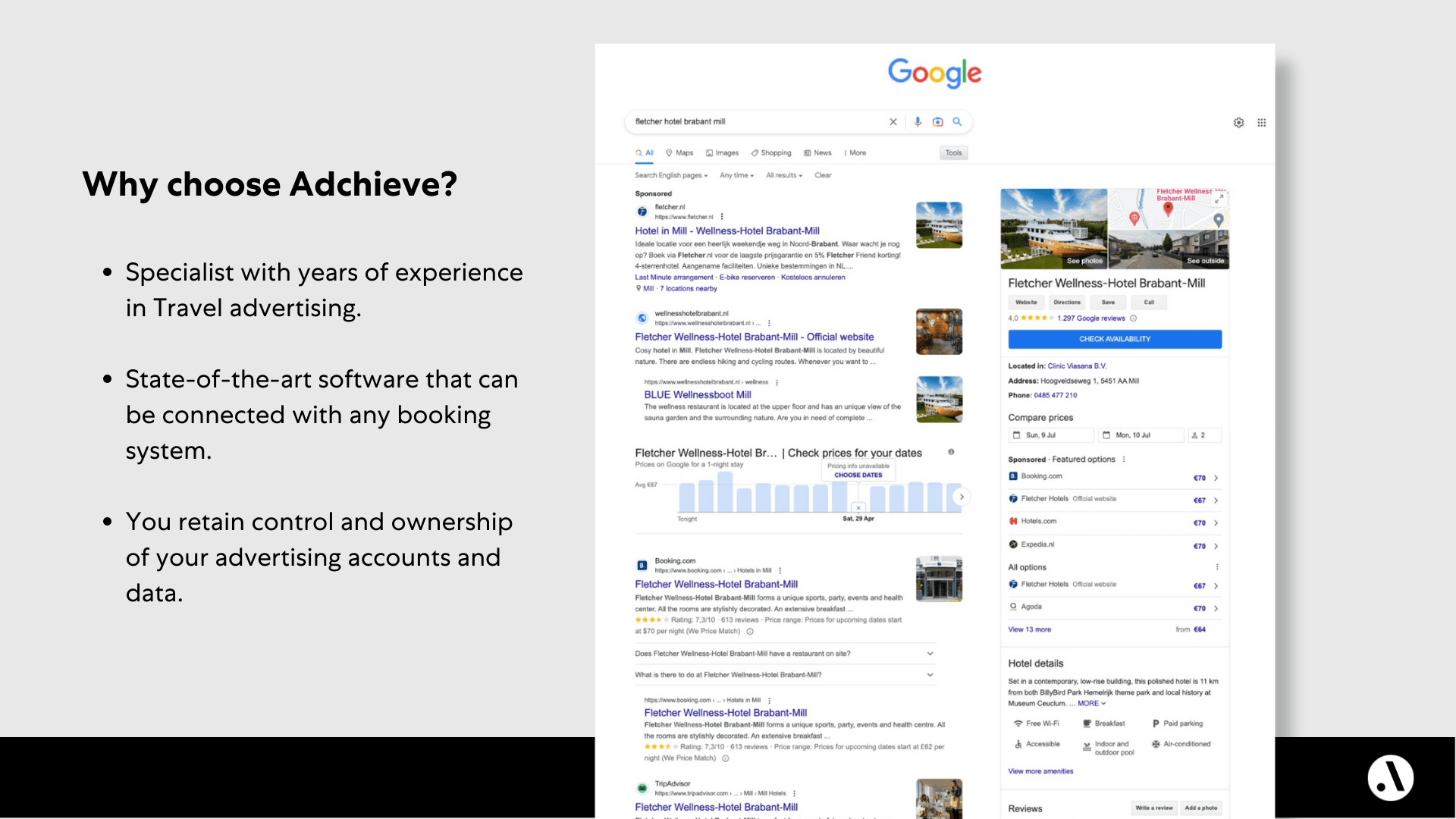Click the magnifier search icon in search bar
The height and width of the screenshot is (819, 1456).
(x=958, y=121)
